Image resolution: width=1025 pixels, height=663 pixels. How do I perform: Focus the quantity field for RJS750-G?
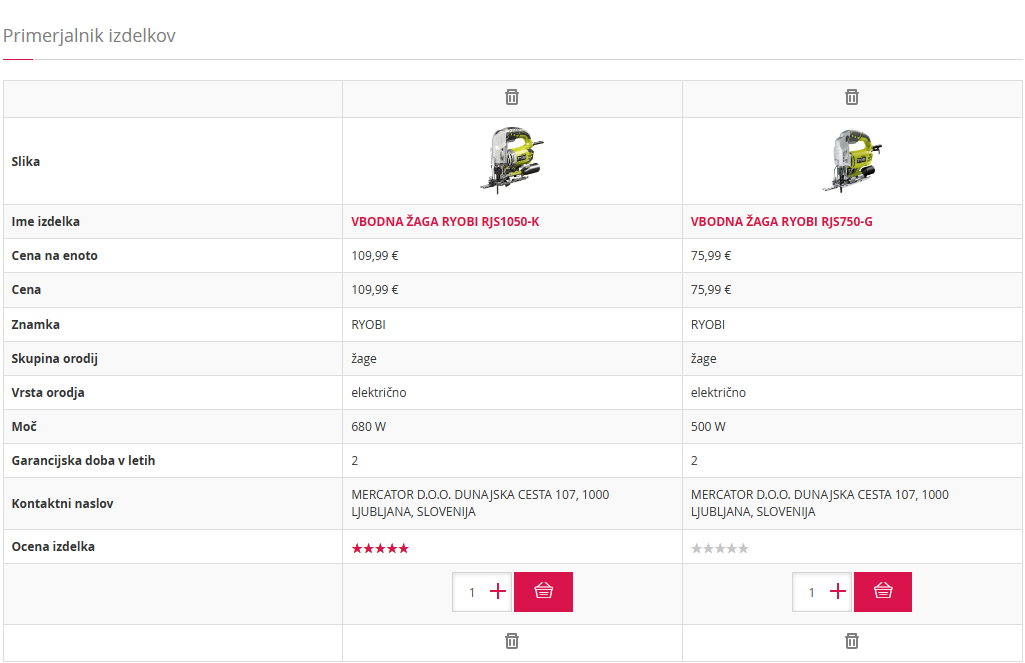pos(811,592)
